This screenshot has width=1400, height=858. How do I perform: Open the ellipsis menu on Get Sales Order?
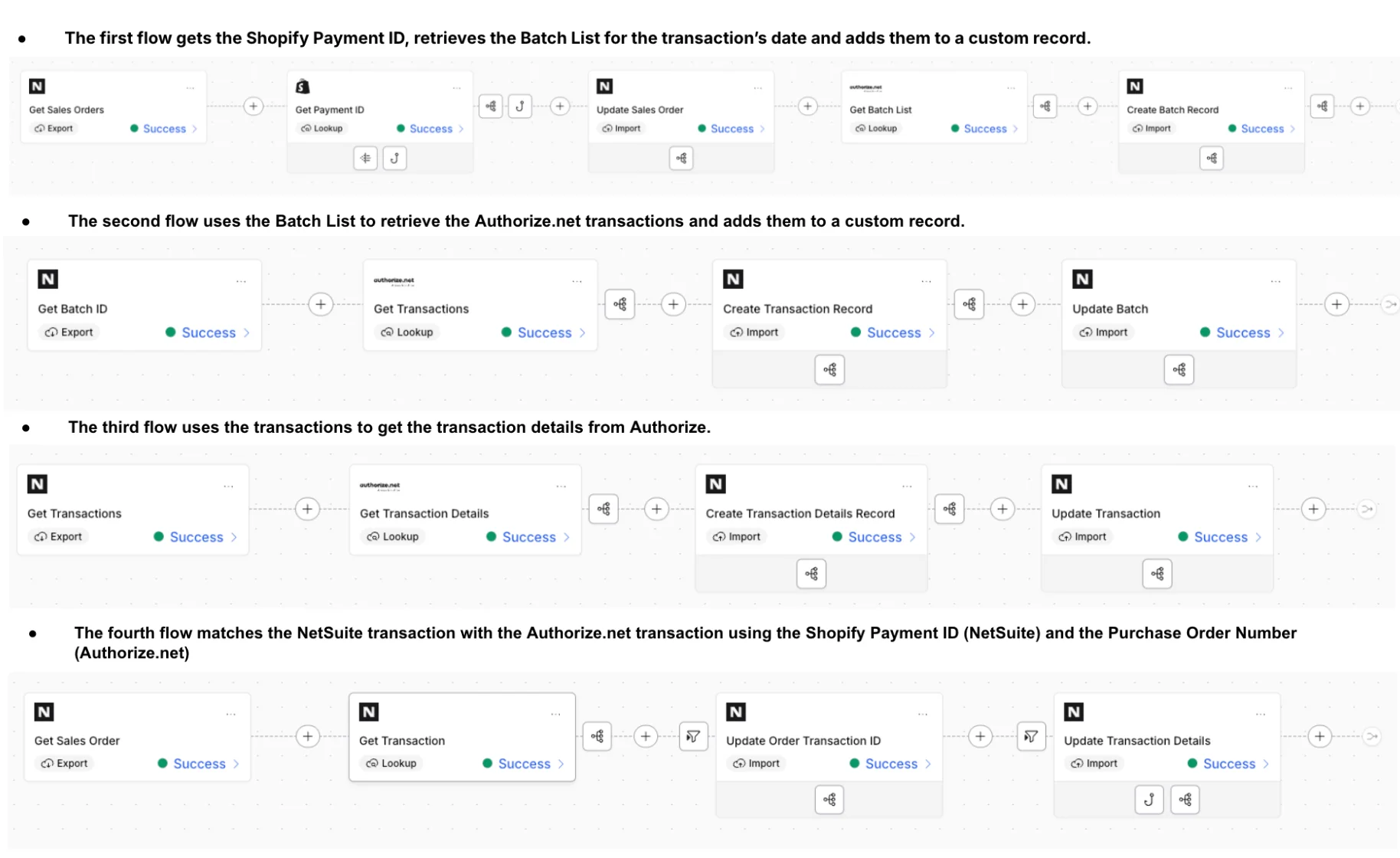pyautogui.click(x=231, y=713)
